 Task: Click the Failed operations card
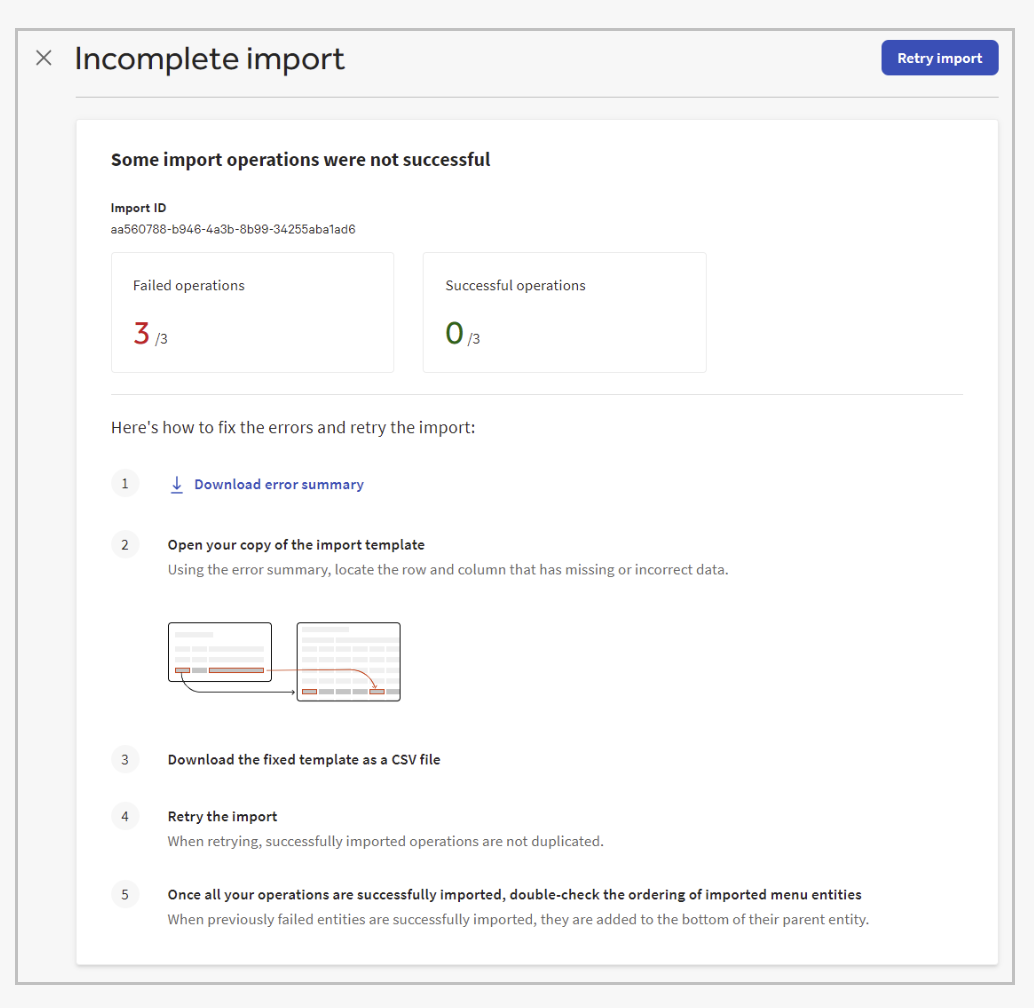tap(252, 312)
